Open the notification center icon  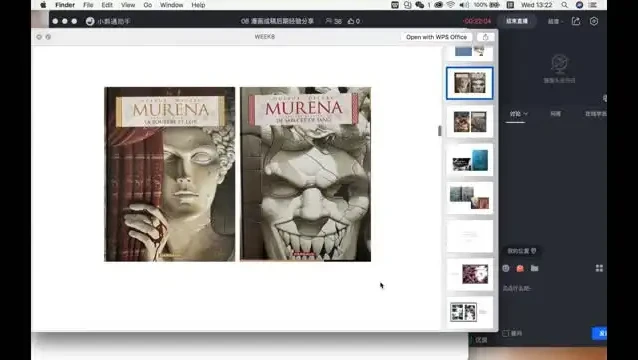coord(593,5)
